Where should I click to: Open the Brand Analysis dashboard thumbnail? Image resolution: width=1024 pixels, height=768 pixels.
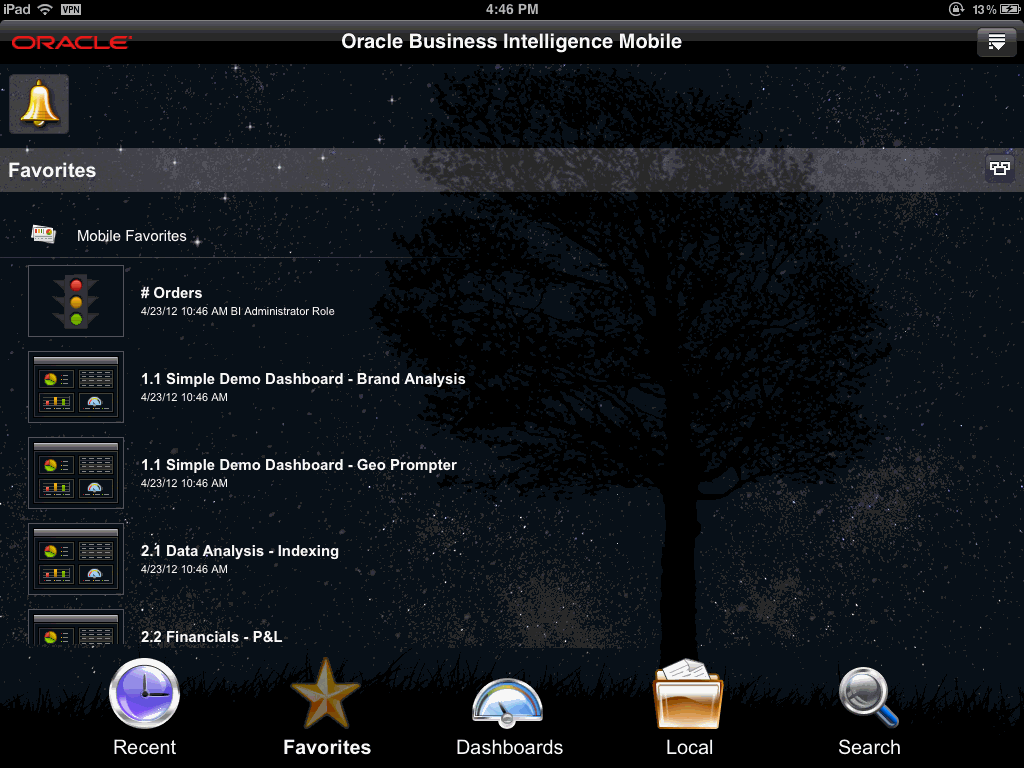point(76,387)
